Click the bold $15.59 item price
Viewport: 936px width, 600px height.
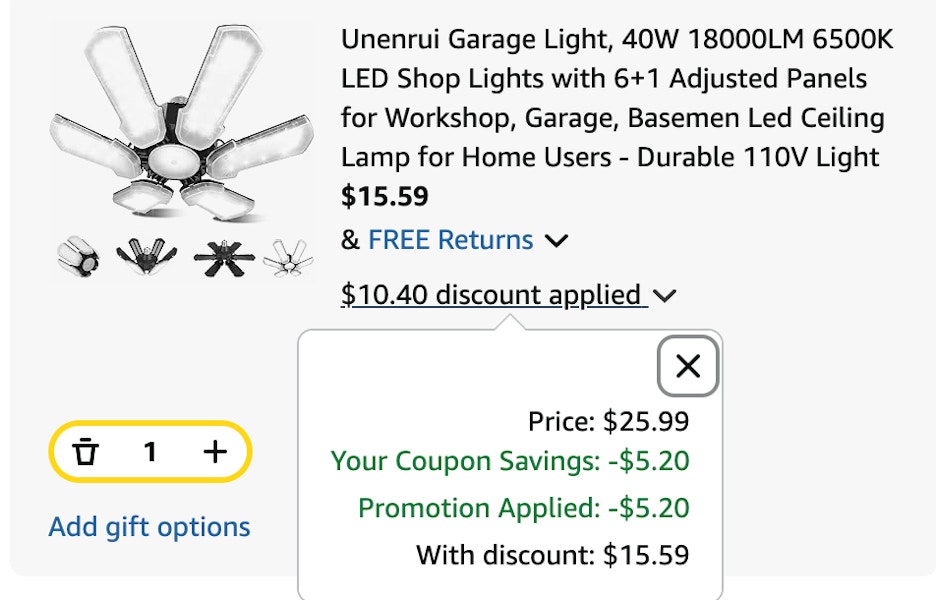[x=384, y=196]
